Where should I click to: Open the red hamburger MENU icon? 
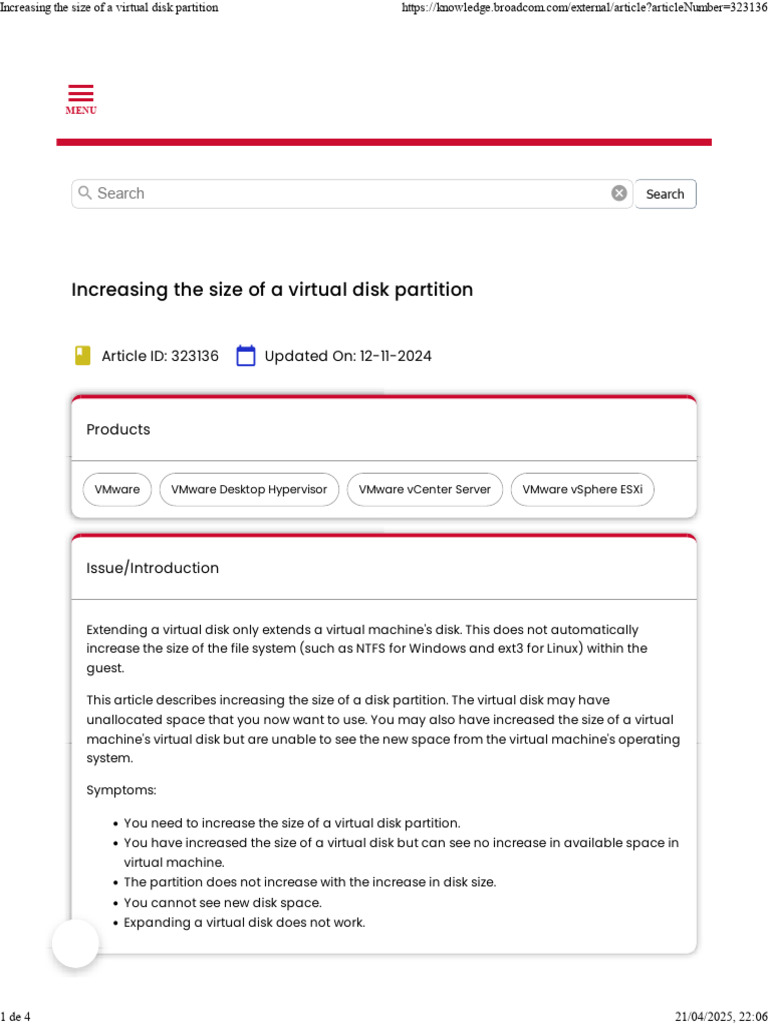click(x=81, y=100)
